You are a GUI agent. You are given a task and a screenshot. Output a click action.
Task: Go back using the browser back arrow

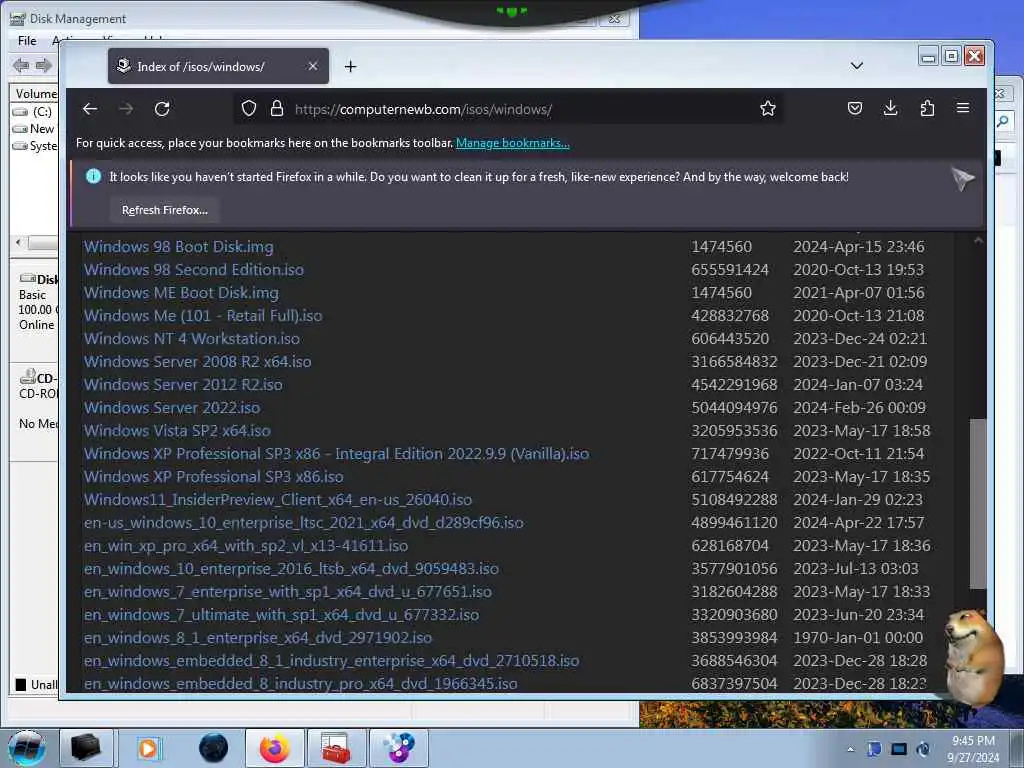click(90, 109)
